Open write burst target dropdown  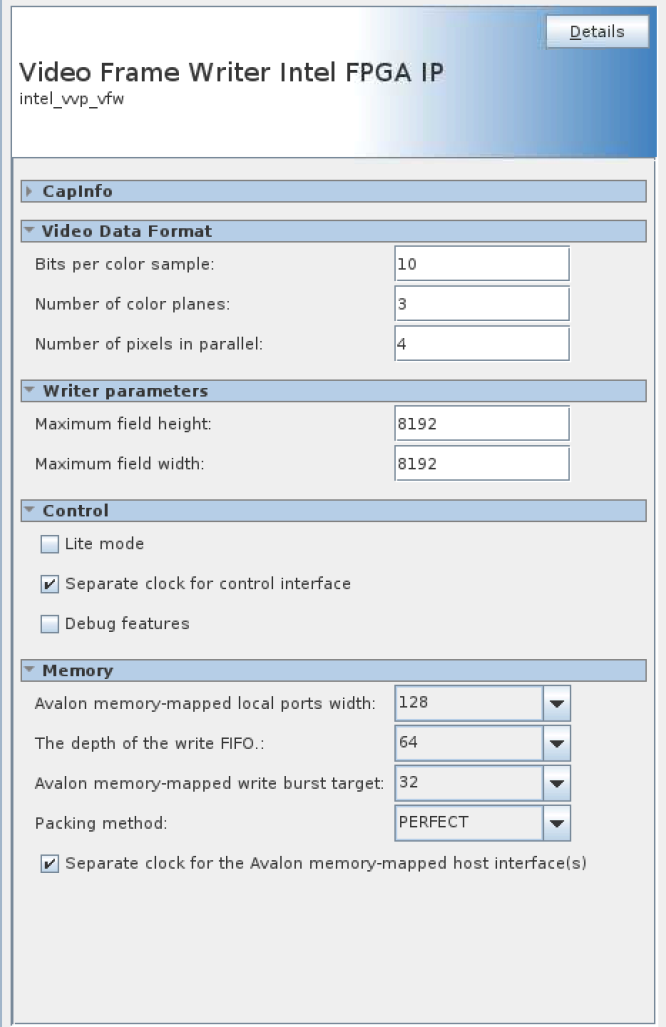point(557,783)
